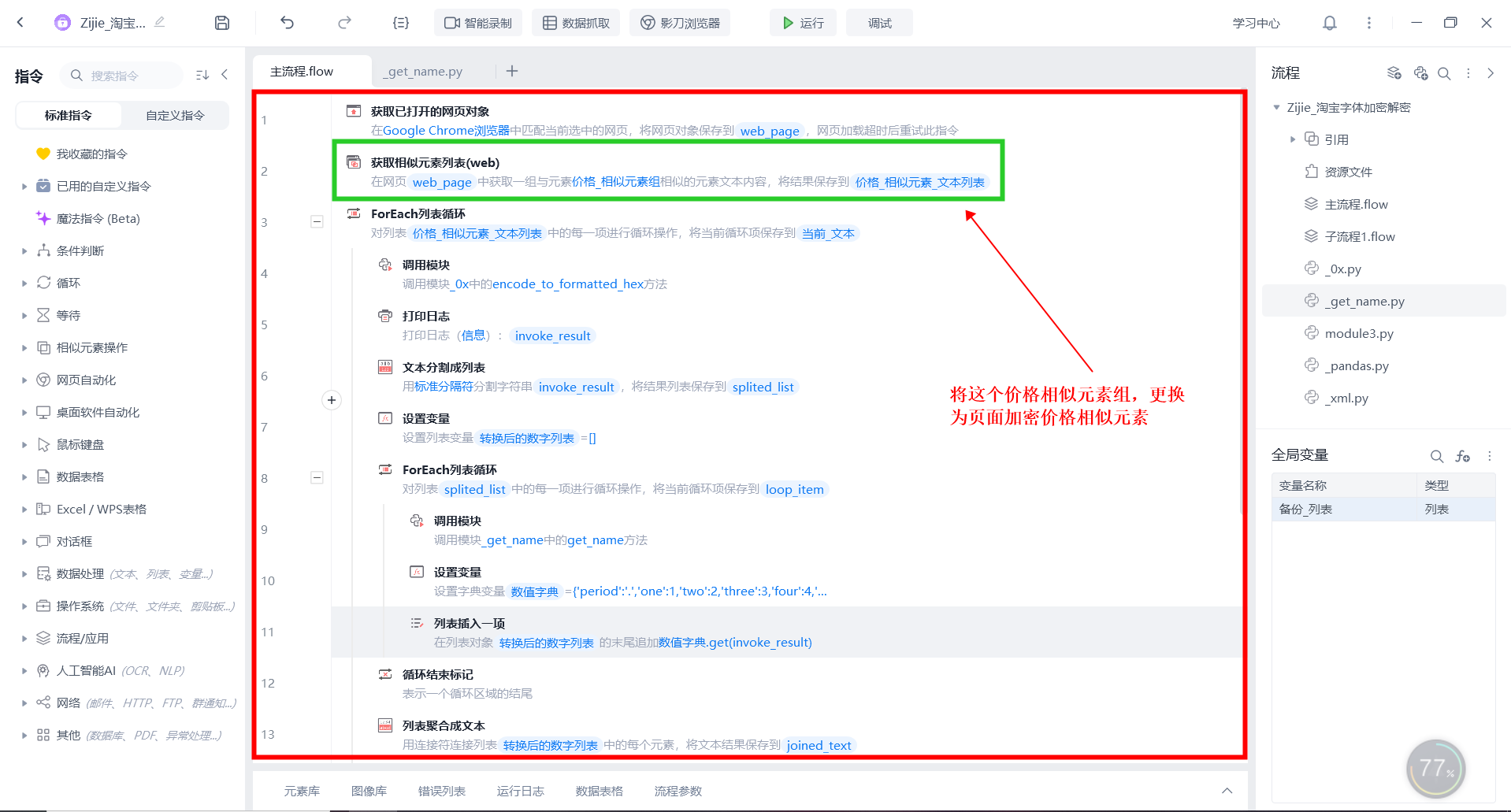Click the back arrow icon
The width and height of the screenshot is (1511, 812).
pos(20,23)
